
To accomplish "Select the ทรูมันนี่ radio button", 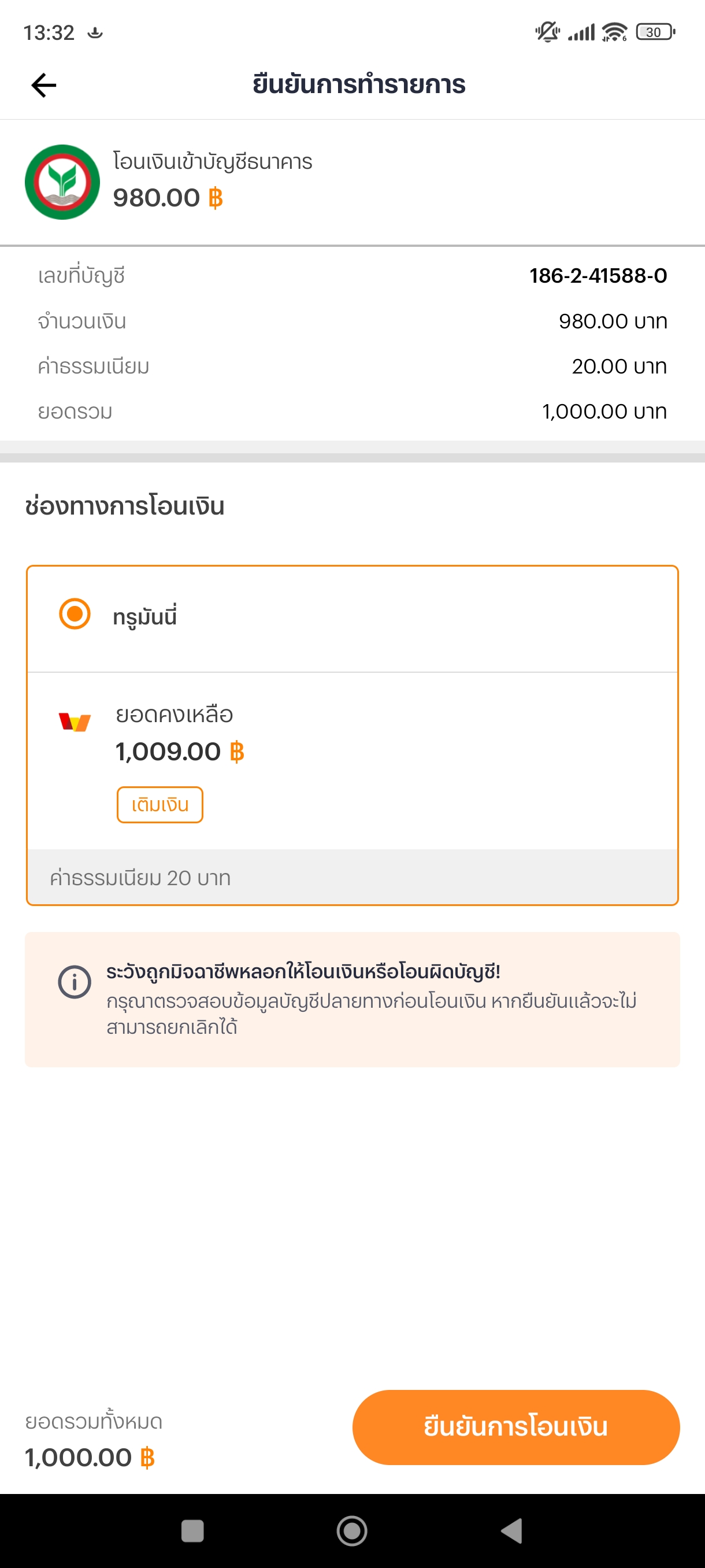I will pyautogui.click(x=75, y=613).
